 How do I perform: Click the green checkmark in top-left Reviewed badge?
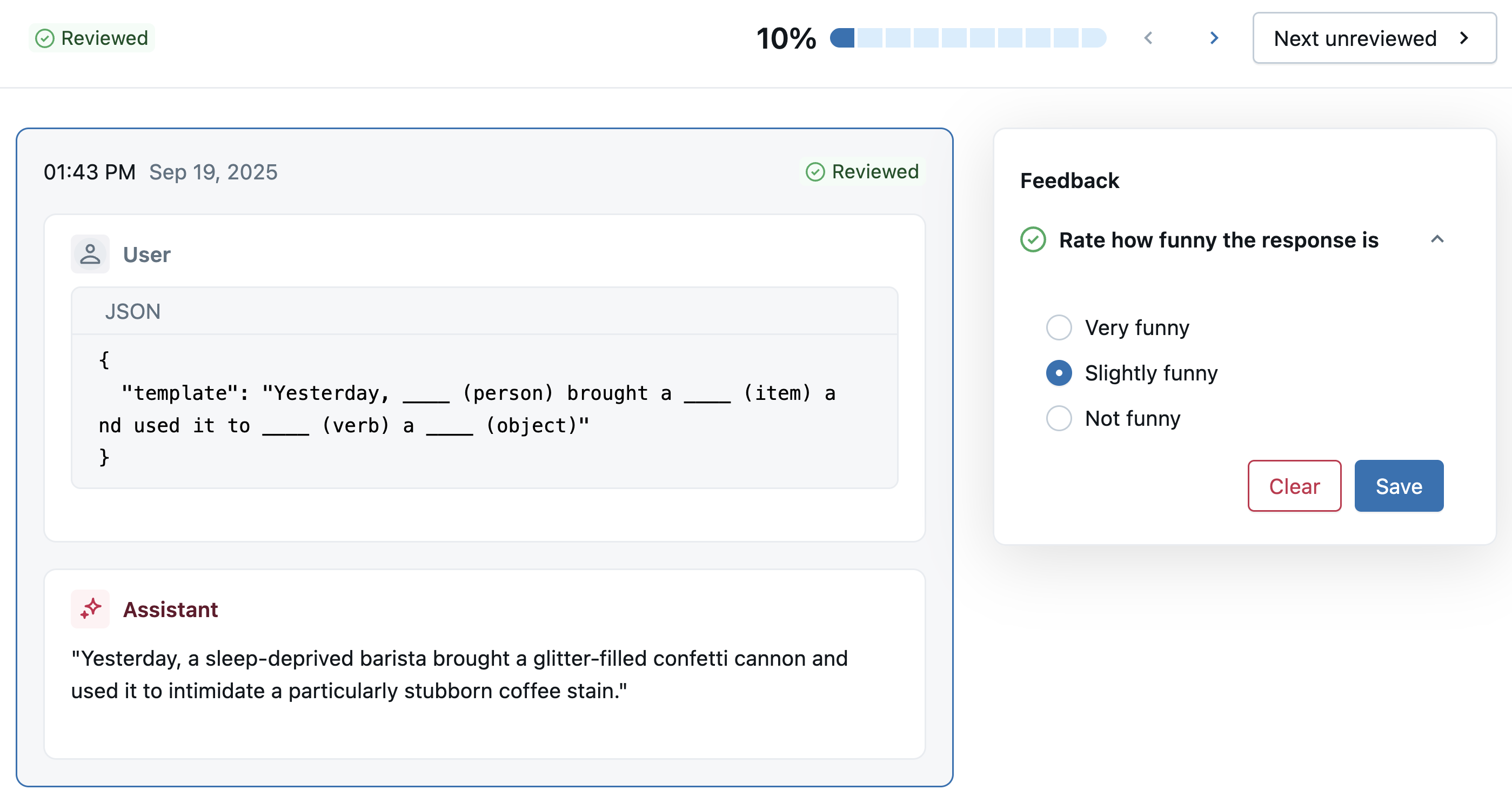click(x=46, y=38)
